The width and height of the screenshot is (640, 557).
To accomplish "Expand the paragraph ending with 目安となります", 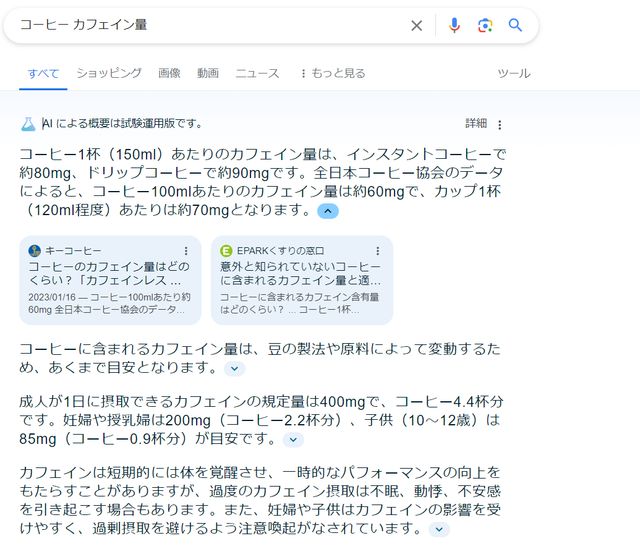I will click(x=235, y=368).
